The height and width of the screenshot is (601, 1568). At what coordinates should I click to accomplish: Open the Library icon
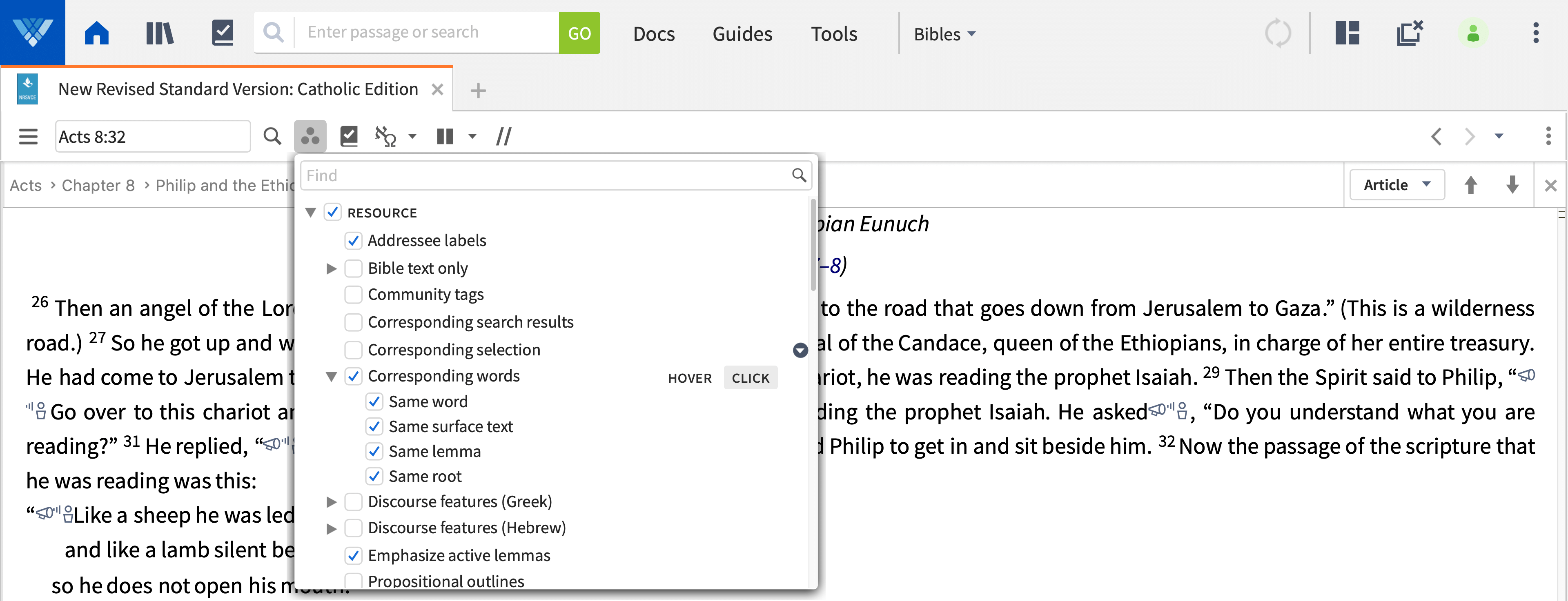(160, 33)
